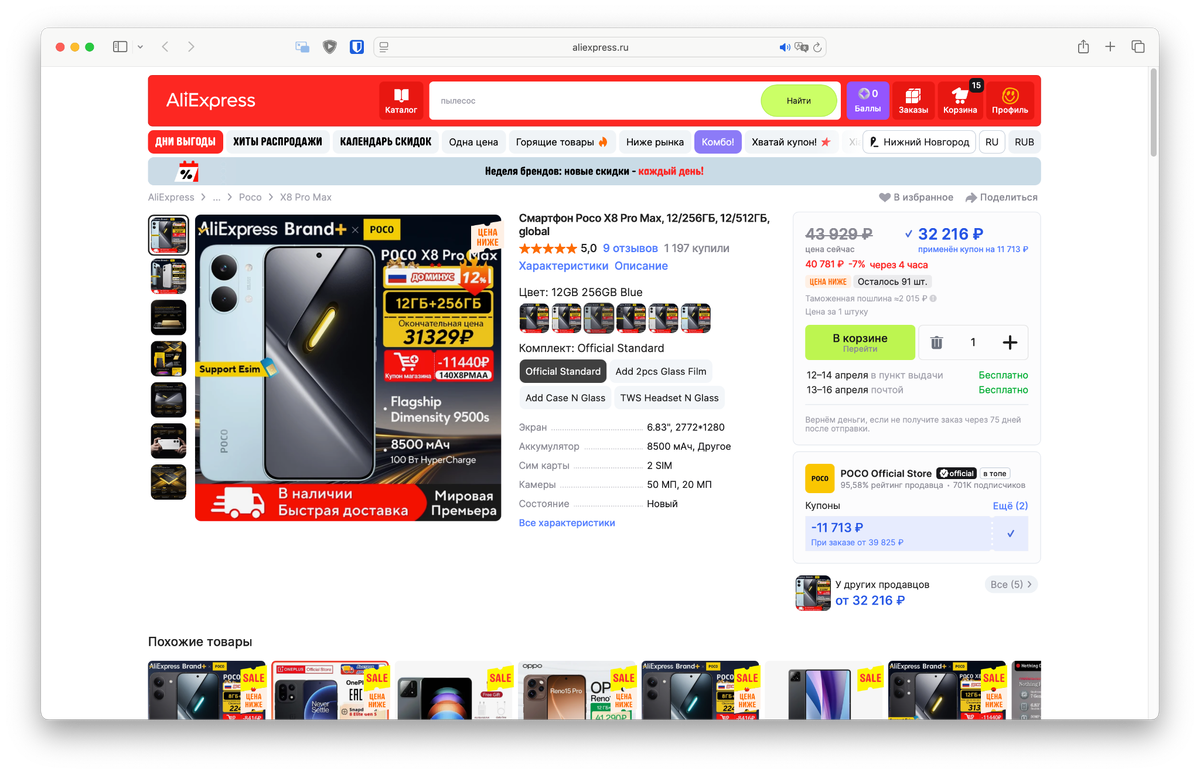This screenshot has height=774, width=1200.
Task: Select Official Standard bundle option
Action: (563, 371)
